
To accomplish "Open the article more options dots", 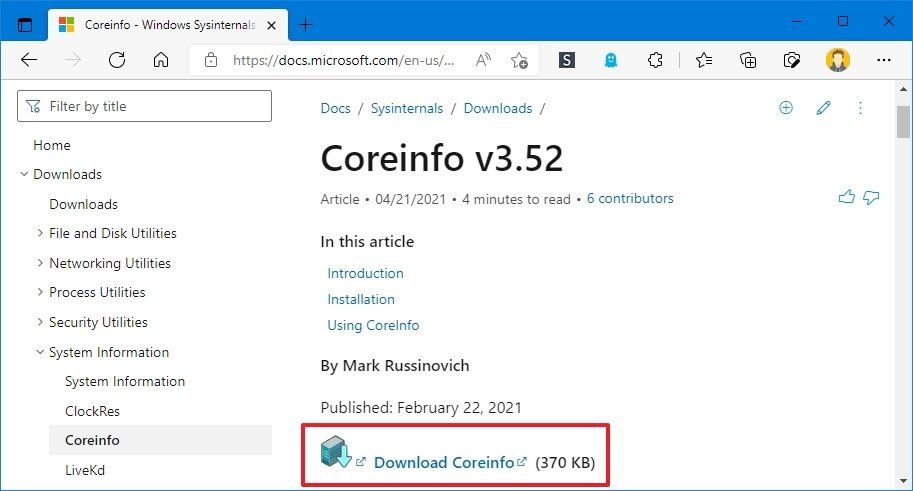I will [860, 108].
